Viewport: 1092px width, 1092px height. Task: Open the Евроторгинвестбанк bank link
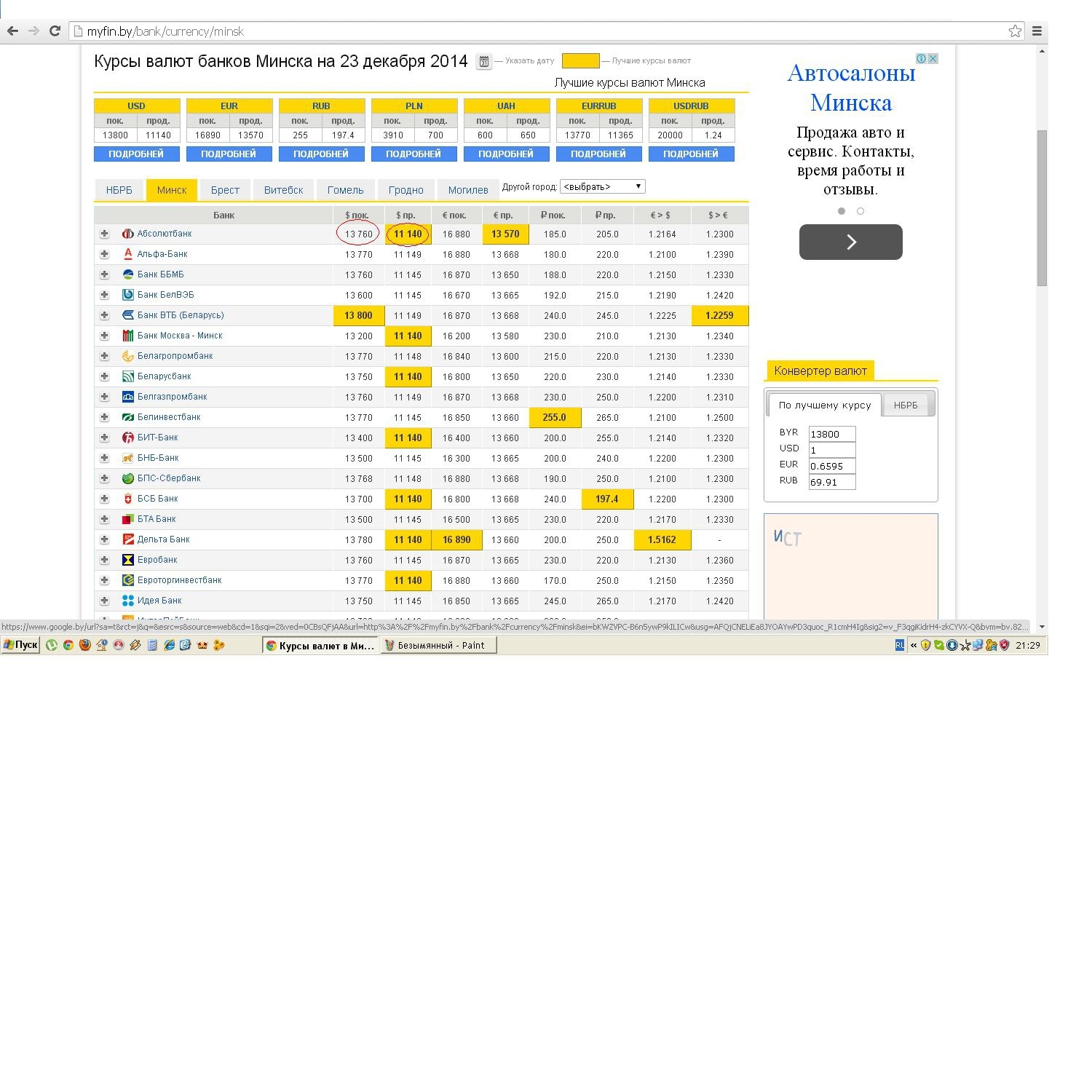[x=179, y=580]
